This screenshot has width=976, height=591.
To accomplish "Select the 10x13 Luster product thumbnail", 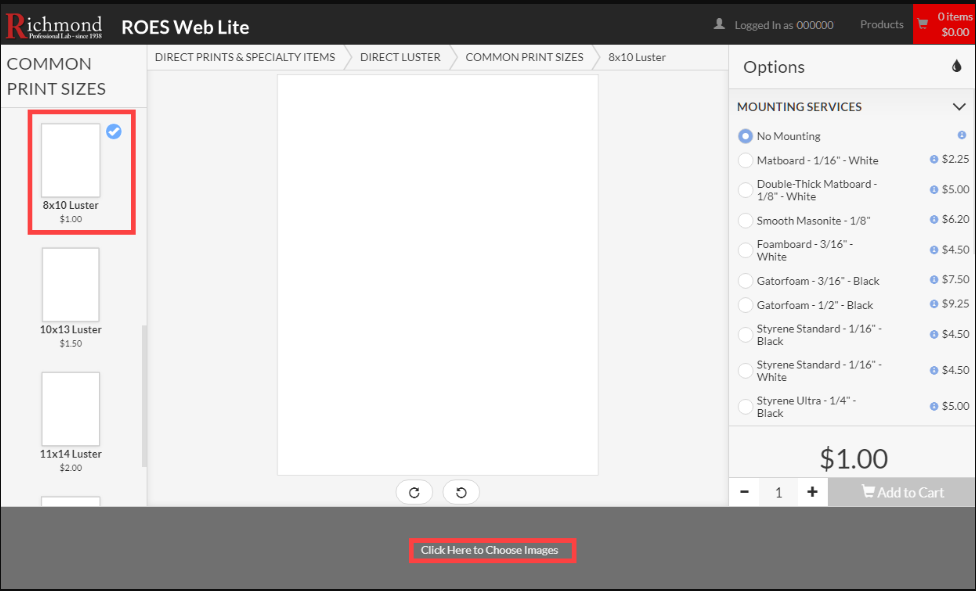I will click(x=70, y=284).
